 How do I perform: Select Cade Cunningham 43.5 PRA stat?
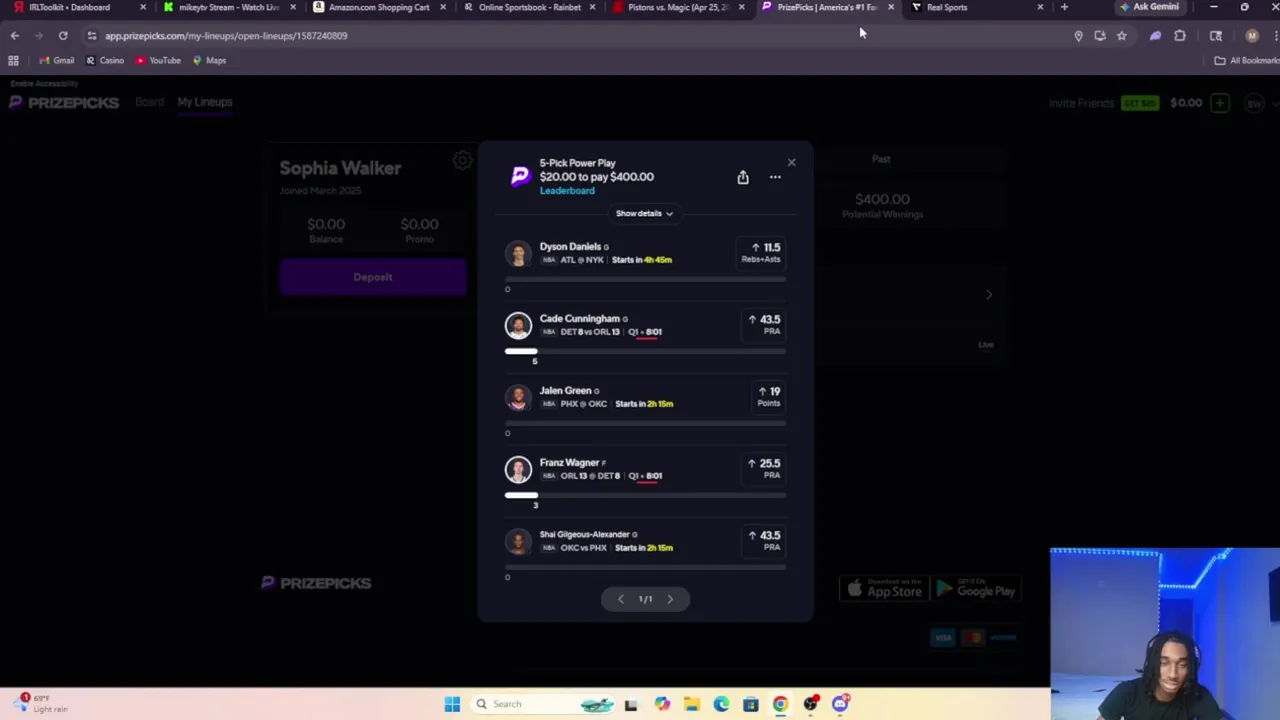(764, 325)
